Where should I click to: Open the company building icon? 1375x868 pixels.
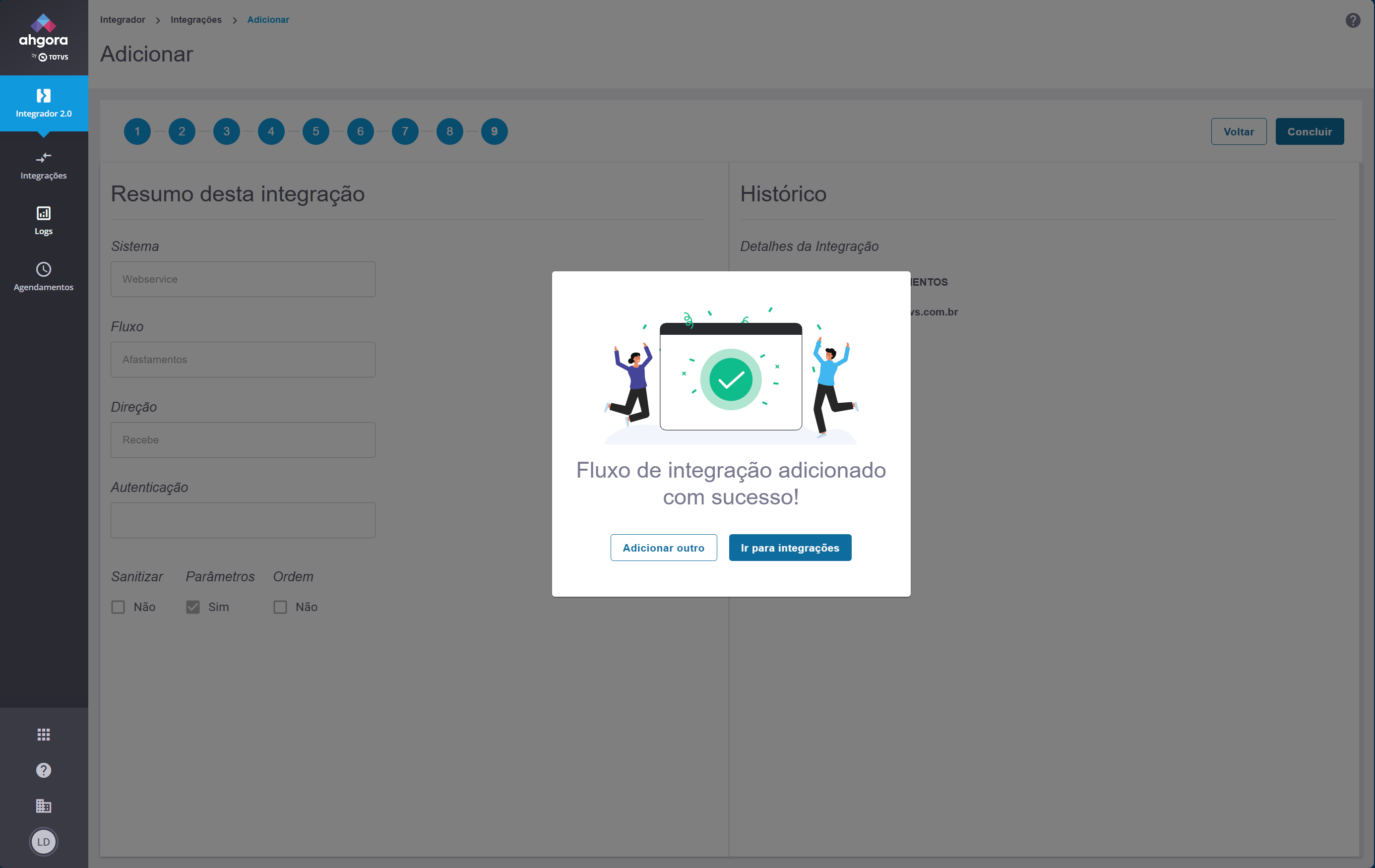tap(43, 806)
